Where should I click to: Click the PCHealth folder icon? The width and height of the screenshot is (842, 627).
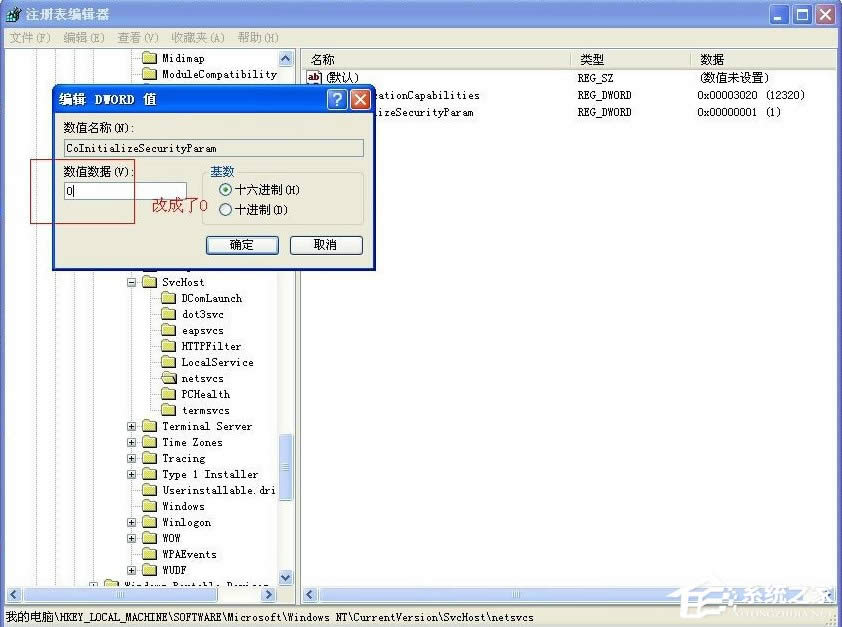[x=170, y=394]
